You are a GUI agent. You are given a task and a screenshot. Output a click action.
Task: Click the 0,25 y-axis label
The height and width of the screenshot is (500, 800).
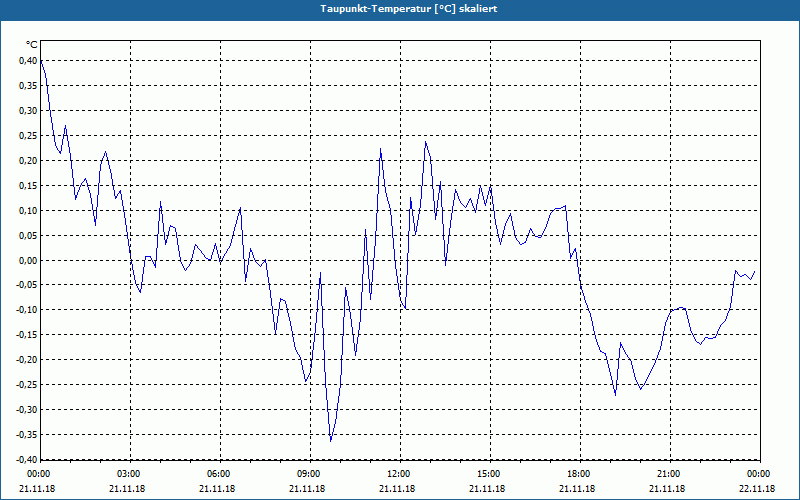pyautogui.click(x=28, y=136)
